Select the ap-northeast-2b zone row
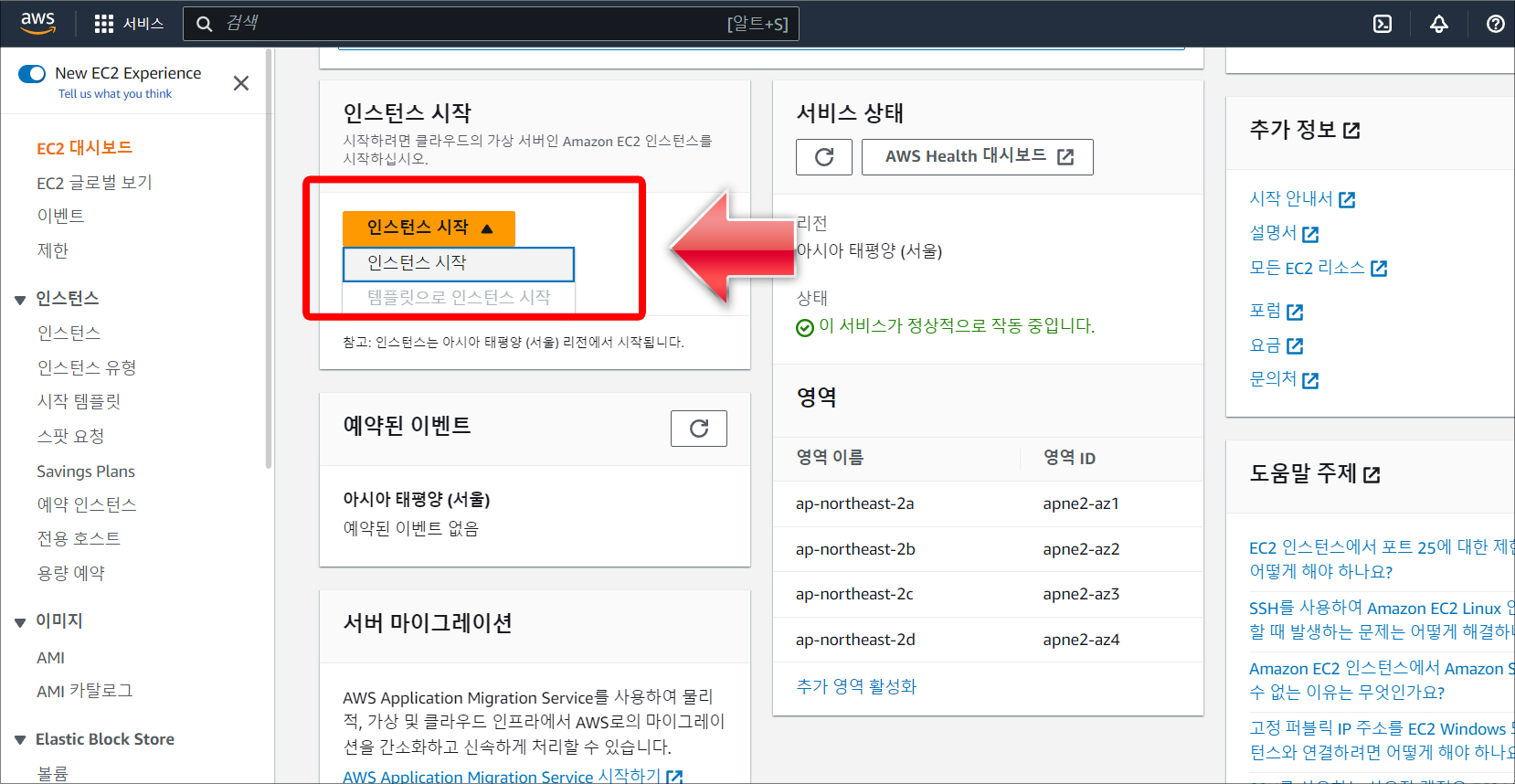Screen dimensions: 1515x784 [988, 549]
